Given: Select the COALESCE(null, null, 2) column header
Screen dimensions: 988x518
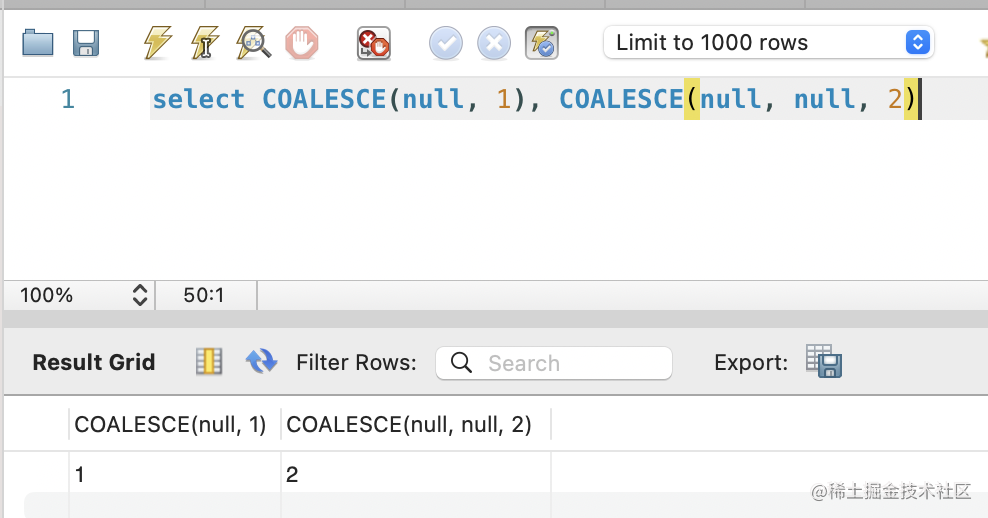Looking at the screenshot, I should point(408,425).
